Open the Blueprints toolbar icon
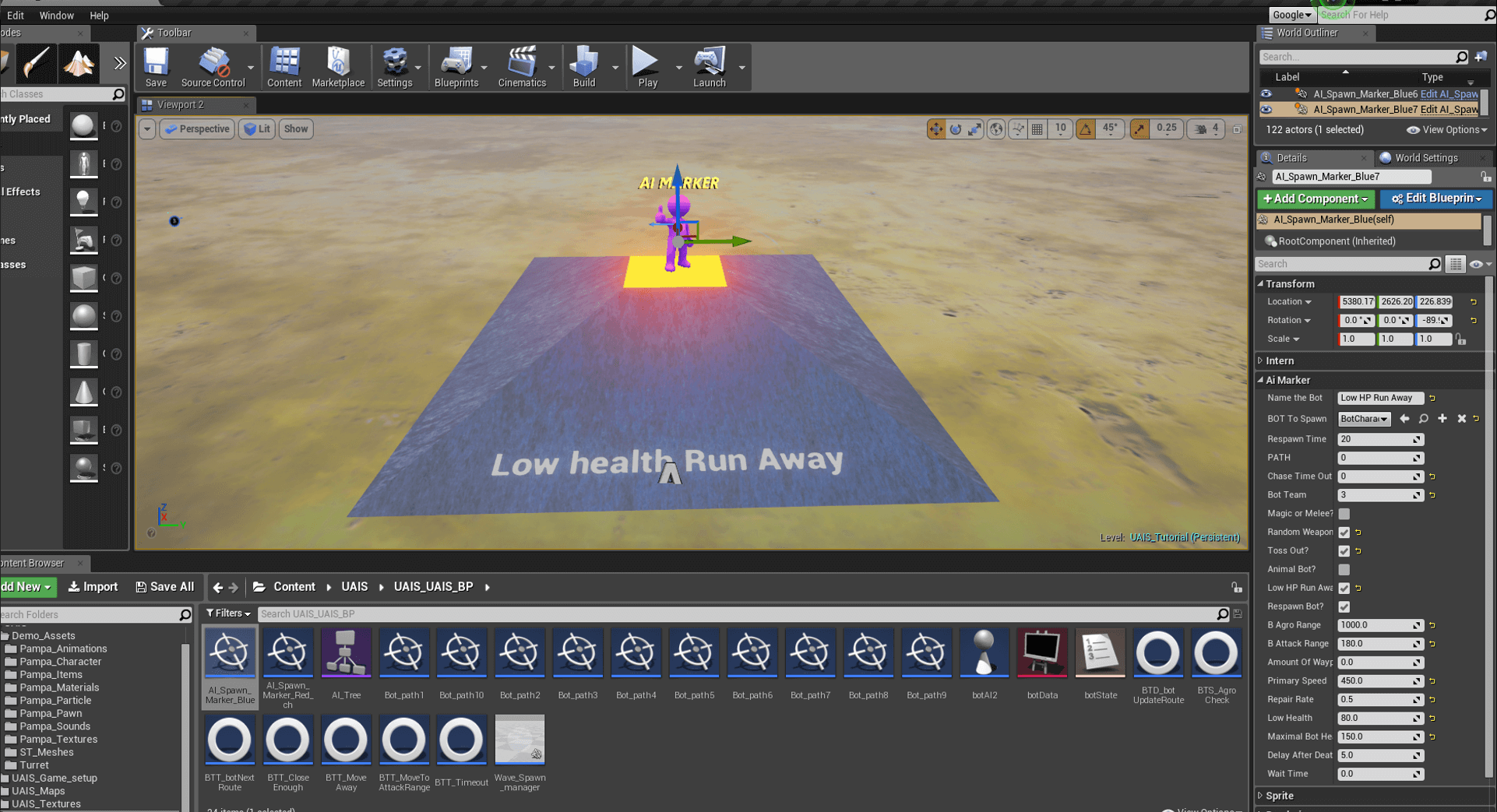1497x812 pixels. click(456, 67)
